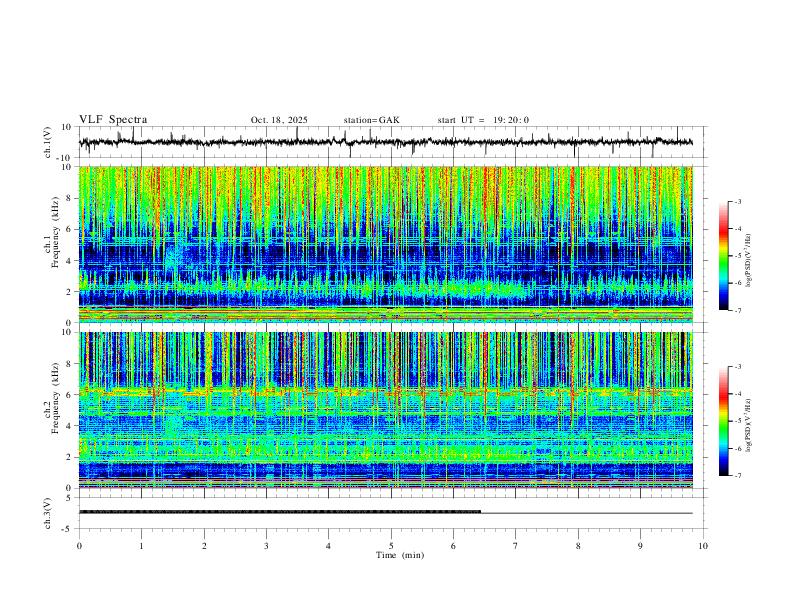
Task: Click the "ch.1(V)" waveform axis label
Action: (48, 142)
